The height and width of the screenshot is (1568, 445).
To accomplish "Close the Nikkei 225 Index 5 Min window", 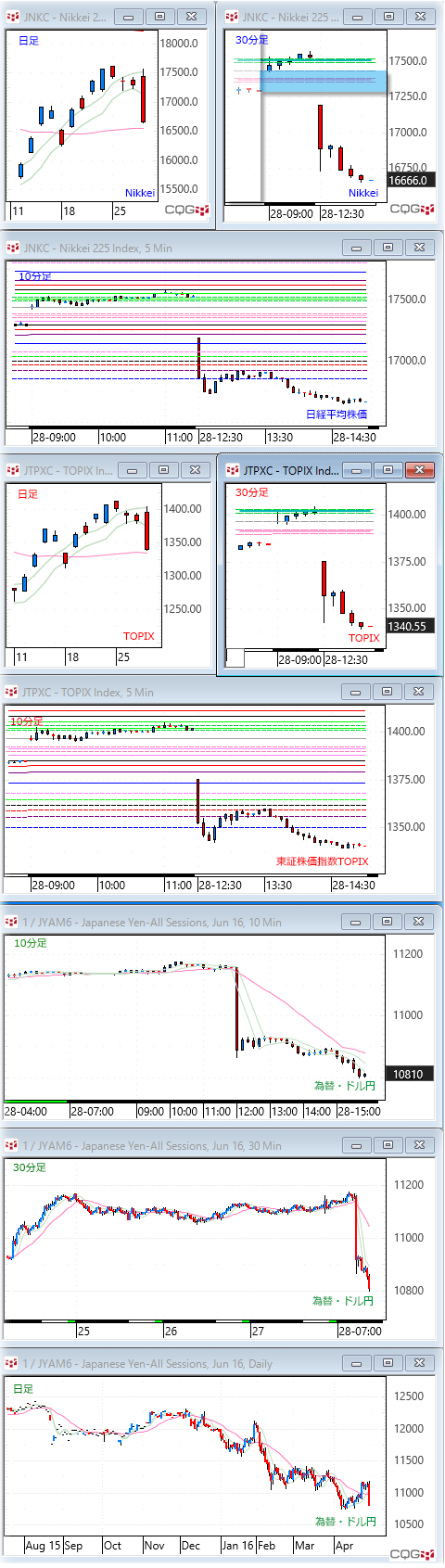I will coord(420,248).
